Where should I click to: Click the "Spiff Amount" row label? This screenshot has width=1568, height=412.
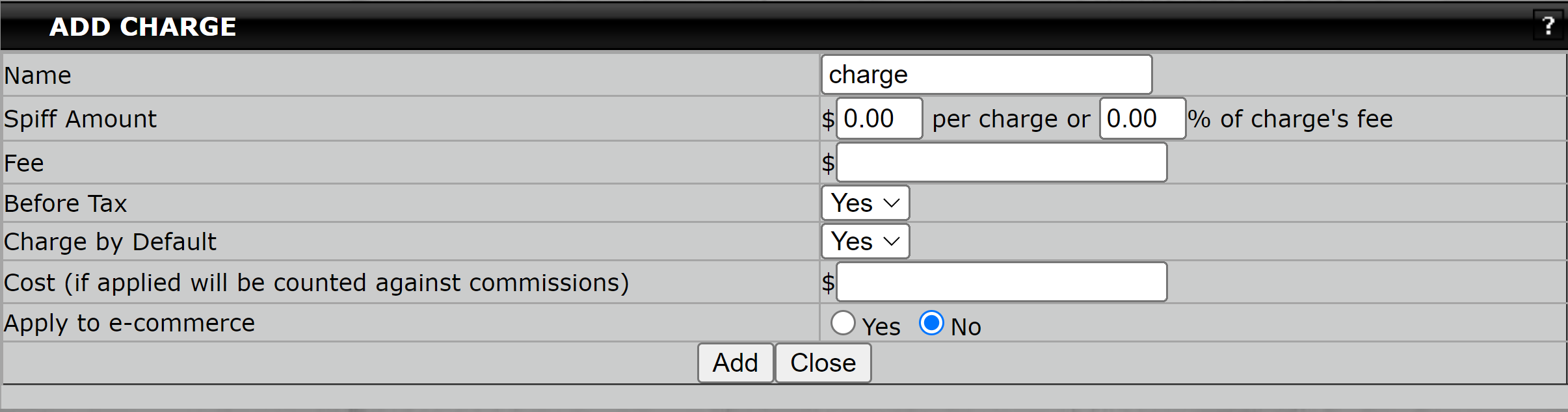tap(80, 119)
